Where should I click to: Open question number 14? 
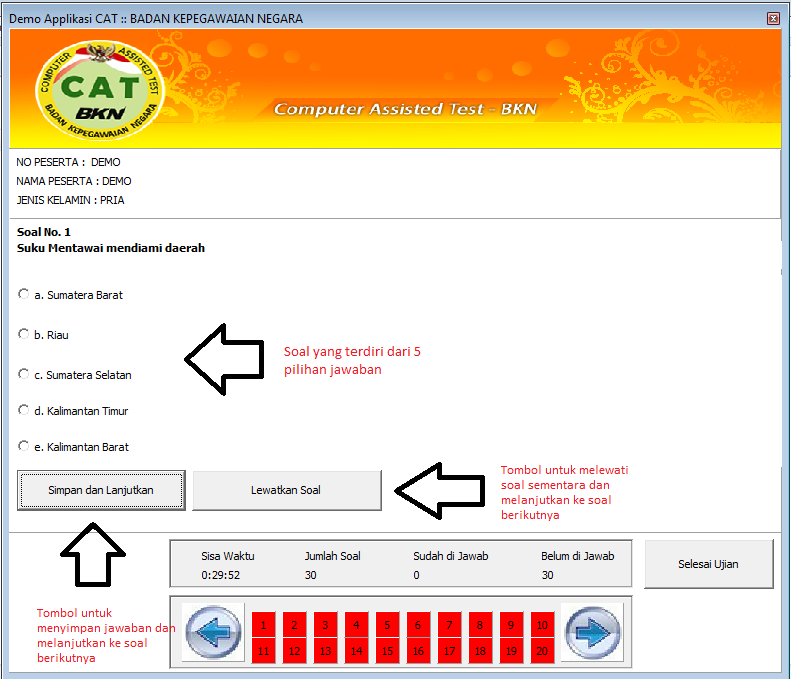(357, 651)
